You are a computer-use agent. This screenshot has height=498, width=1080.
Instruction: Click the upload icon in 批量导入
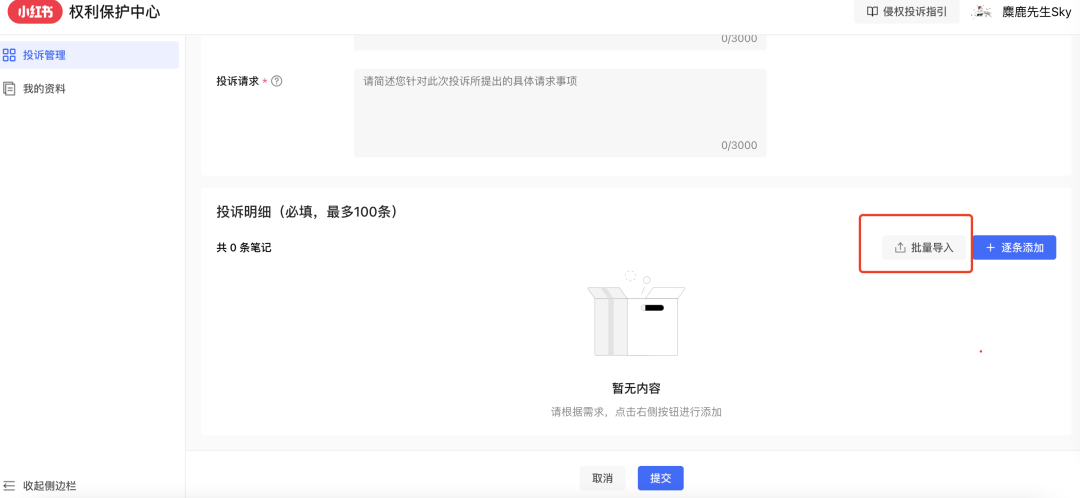[900, 247]
